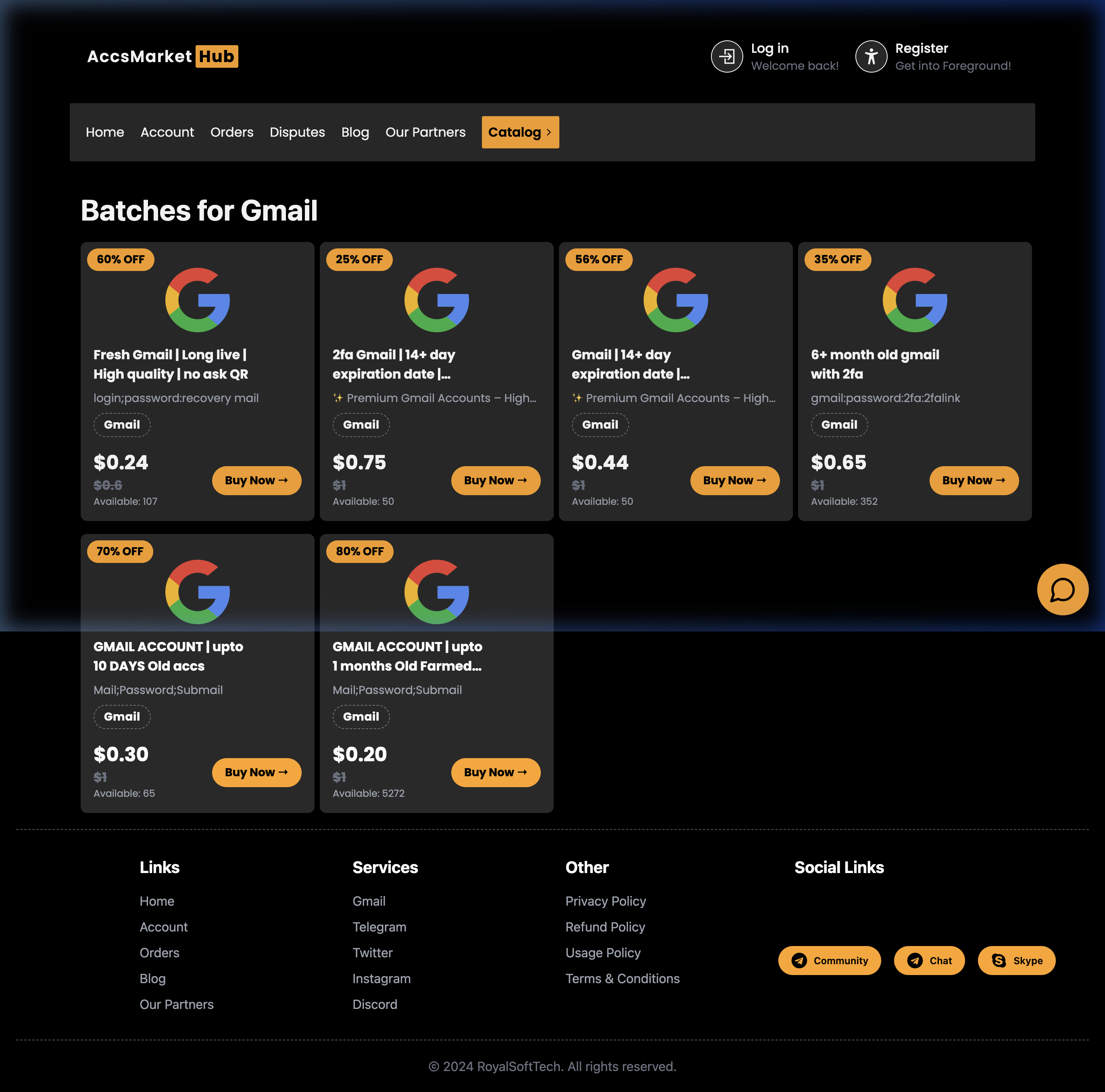Screen dimensions: 1105x1092
Task: Click the Register account icon
Action: click(x=871, y=56)
